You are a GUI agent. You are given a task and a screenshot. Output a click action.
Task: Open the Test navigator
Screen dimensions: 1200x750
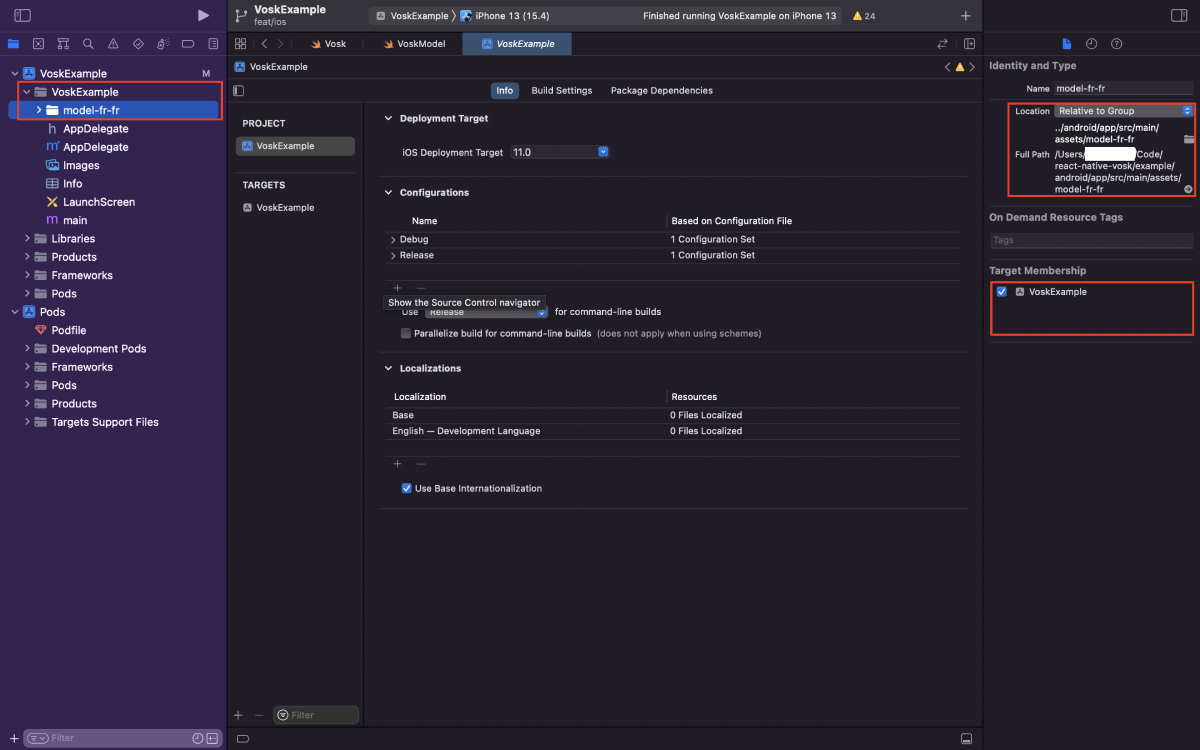(138, 44)
